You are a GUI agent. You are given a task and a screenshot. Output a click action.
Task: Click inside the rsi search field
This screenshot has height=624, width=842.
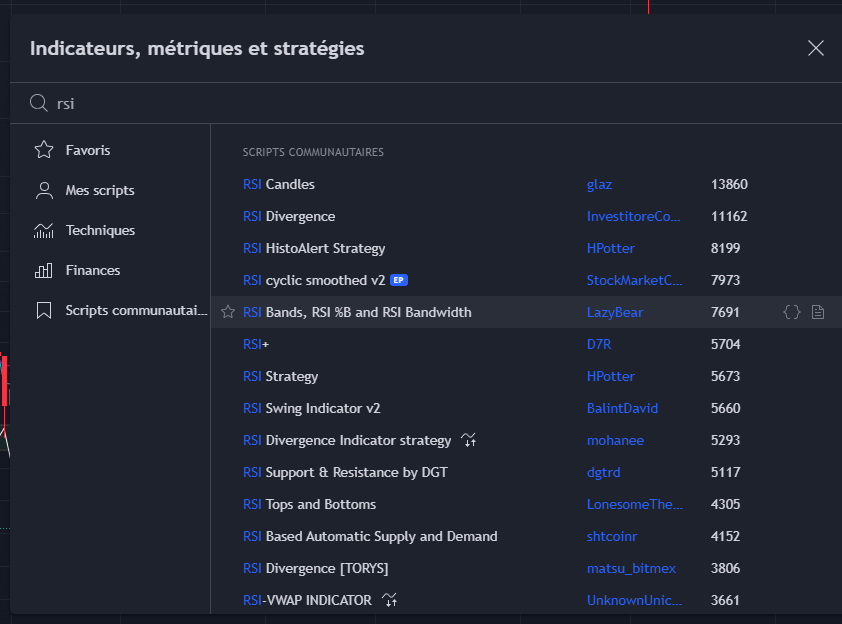tap(200, 103)
